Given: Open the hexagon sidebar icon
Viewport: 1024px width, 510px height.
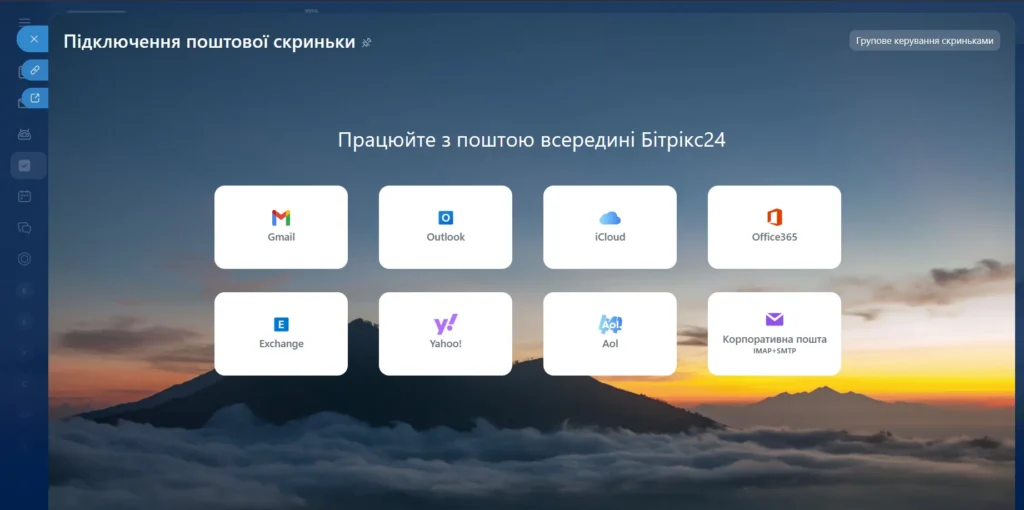Looking at the screenshot, I should (24, 259).
